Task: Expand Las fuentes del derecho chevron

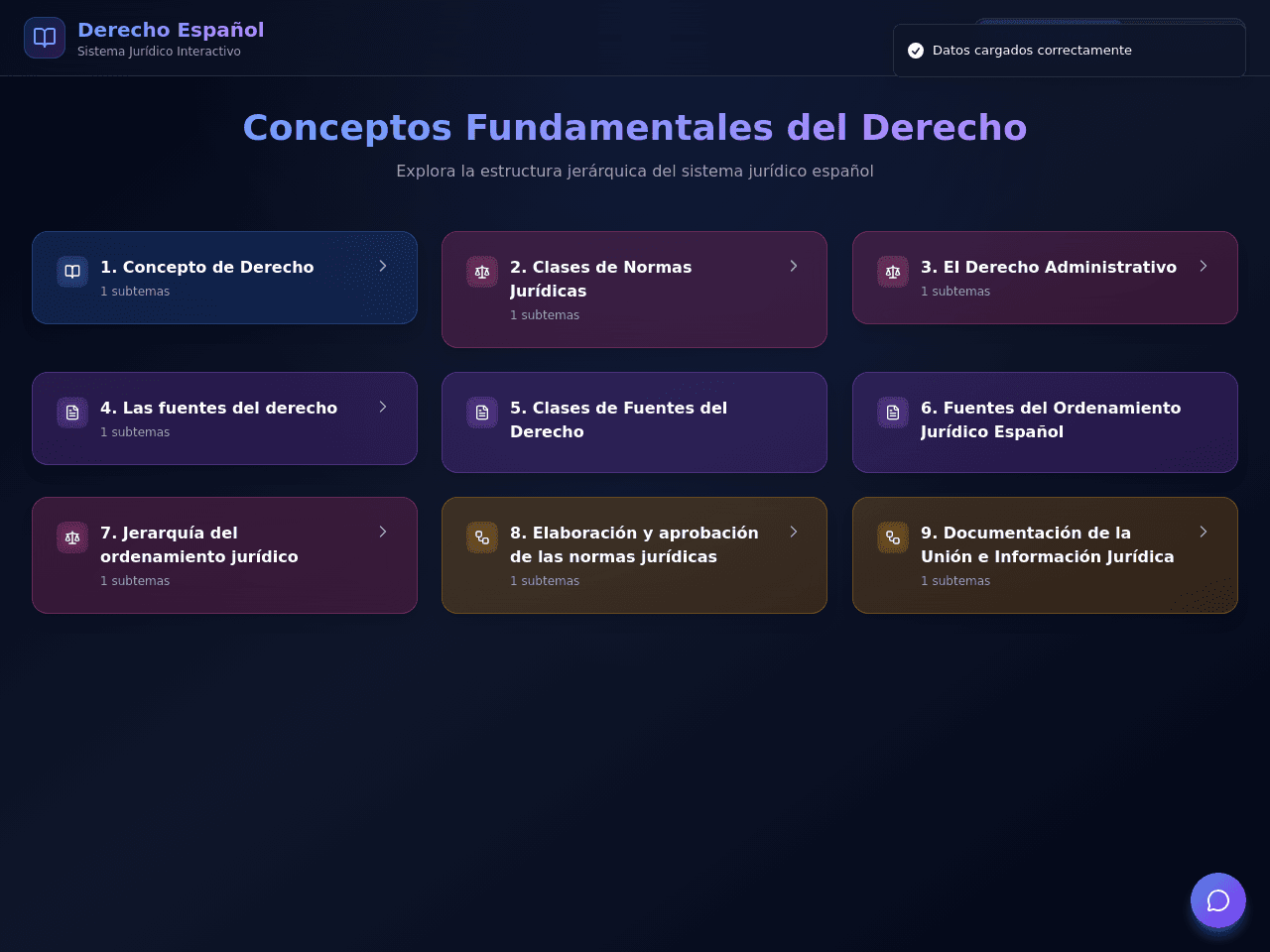Action: coord(383,407)
